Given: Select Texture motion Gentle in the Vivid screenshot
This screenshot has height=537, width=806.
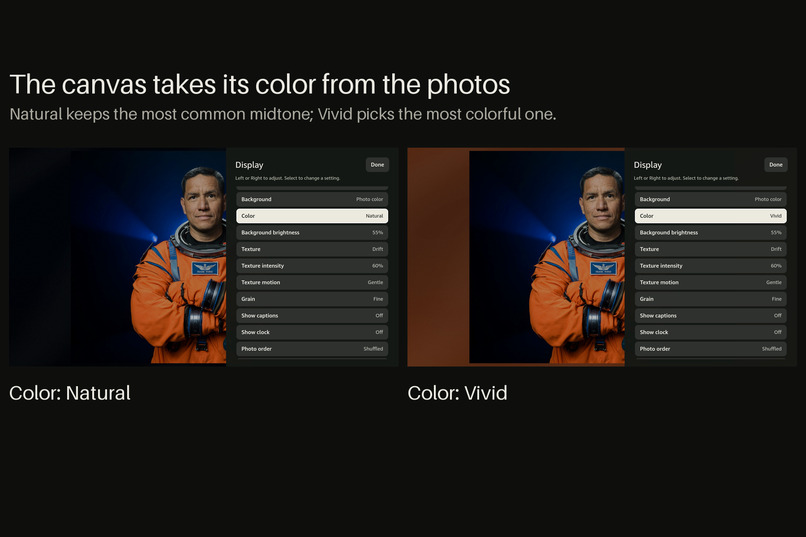Looking at the screenshot, I should coord(710,282).
